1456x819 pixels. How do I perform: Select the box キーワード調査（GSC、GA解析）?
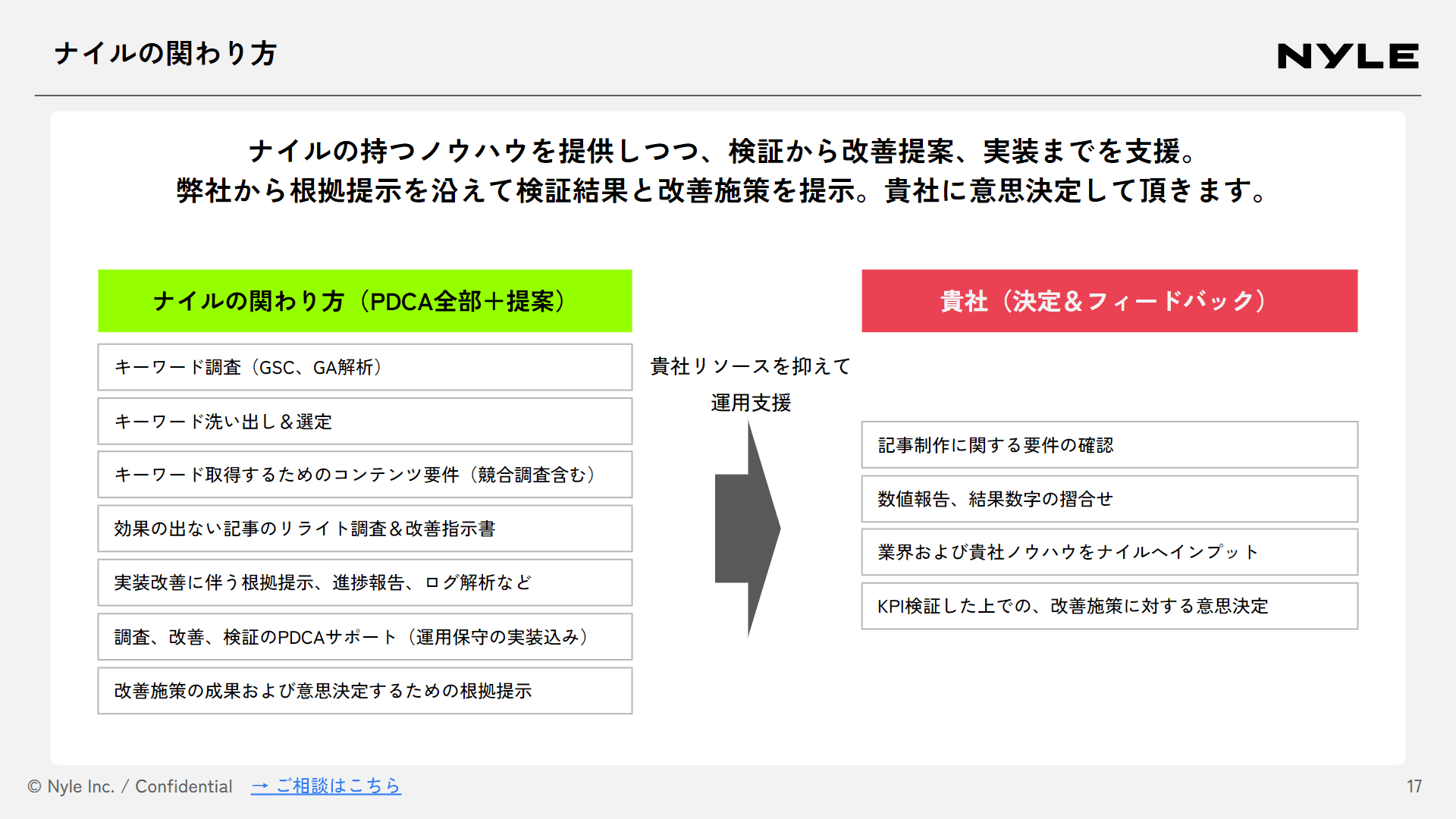(x=365, y=367)
